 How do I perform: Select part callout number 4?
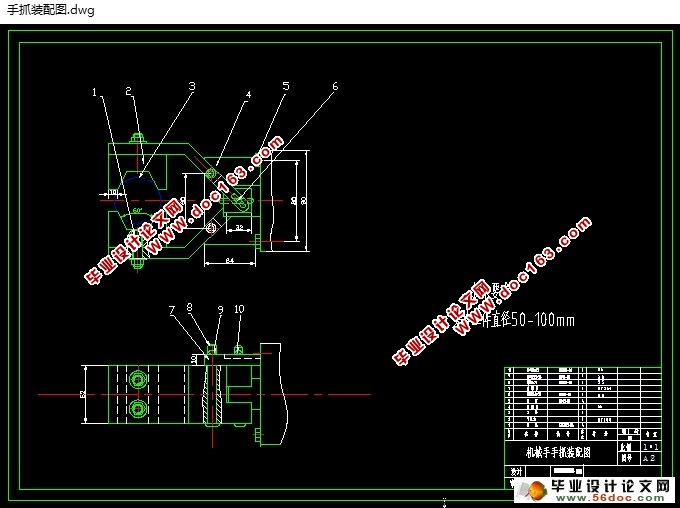point(248,94)
